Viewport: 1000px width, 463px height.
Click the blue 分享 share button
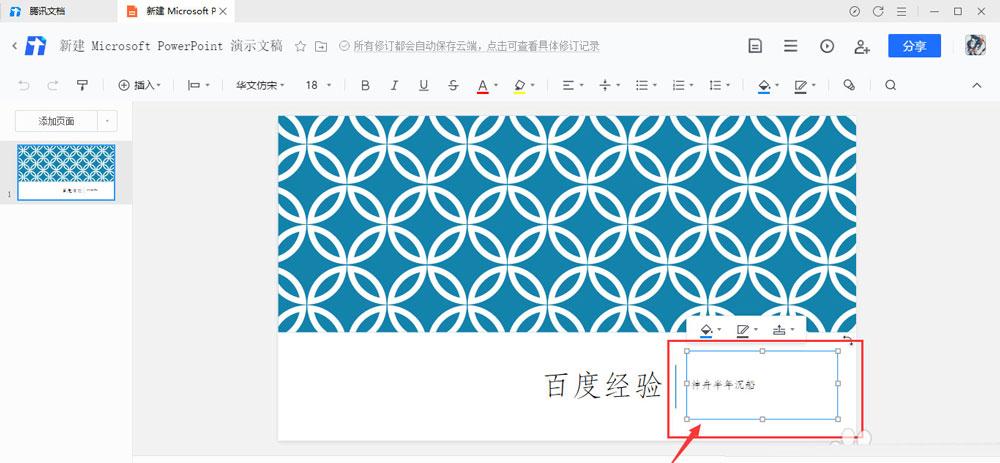914,46
